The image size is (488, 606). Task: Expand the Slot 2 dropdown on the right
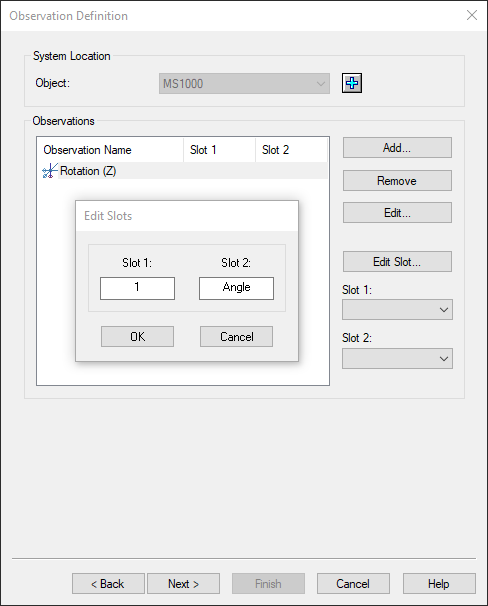click(x=397, y=358)
